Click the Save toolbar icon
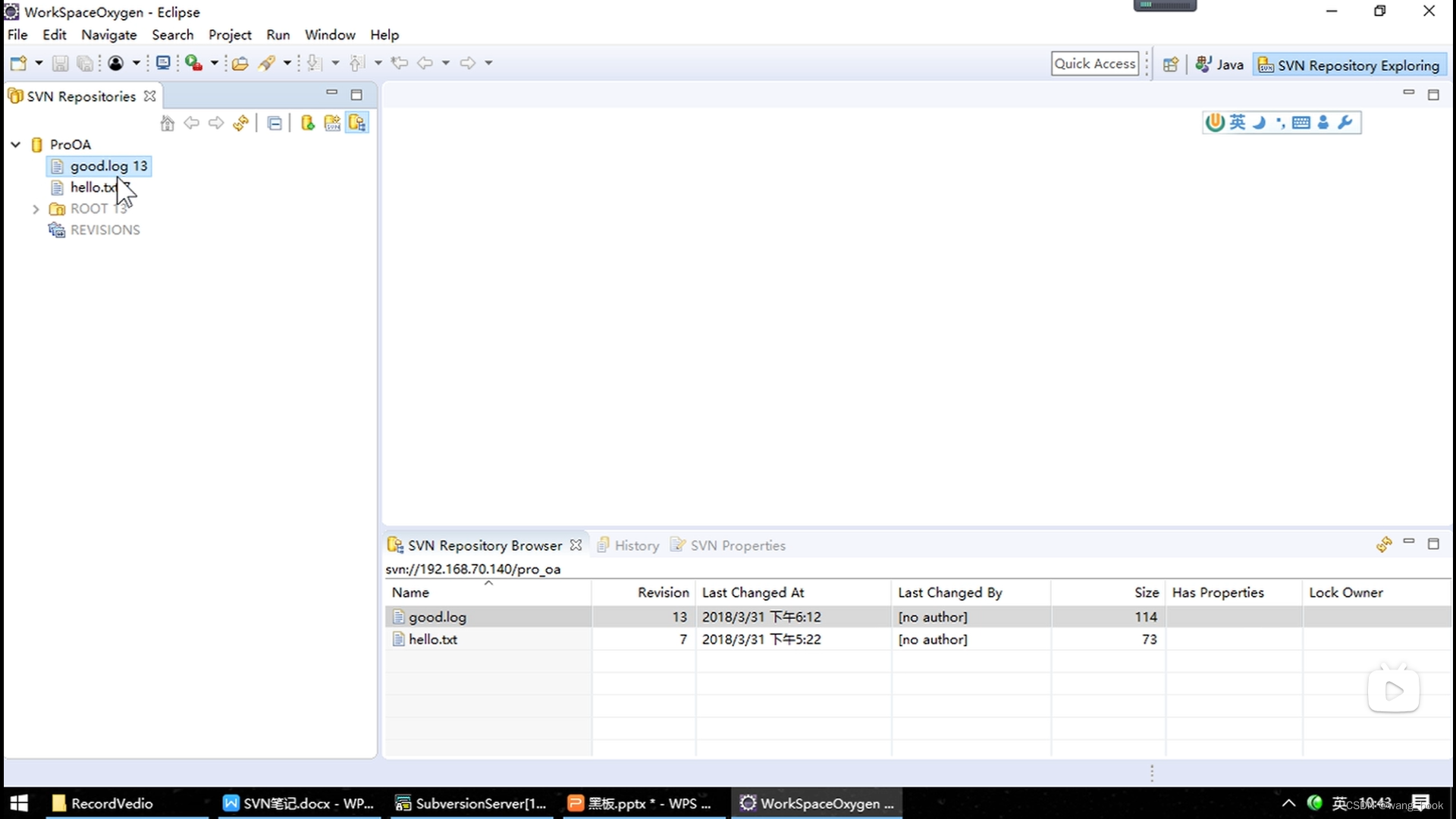This screenshot has width=1456, height=819. pyautogui.click(x=60, y=63)
